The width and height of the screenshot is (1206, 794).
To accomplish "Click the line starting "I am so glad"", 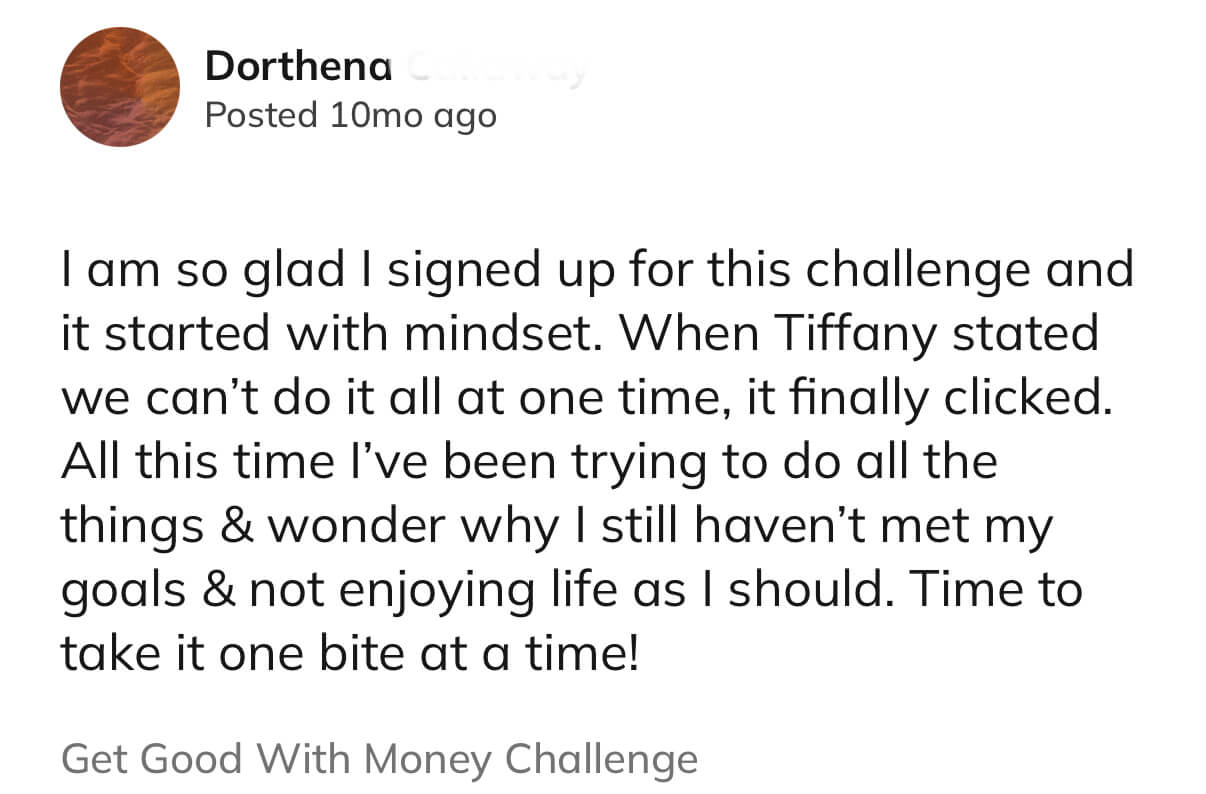I will [597, 271].
